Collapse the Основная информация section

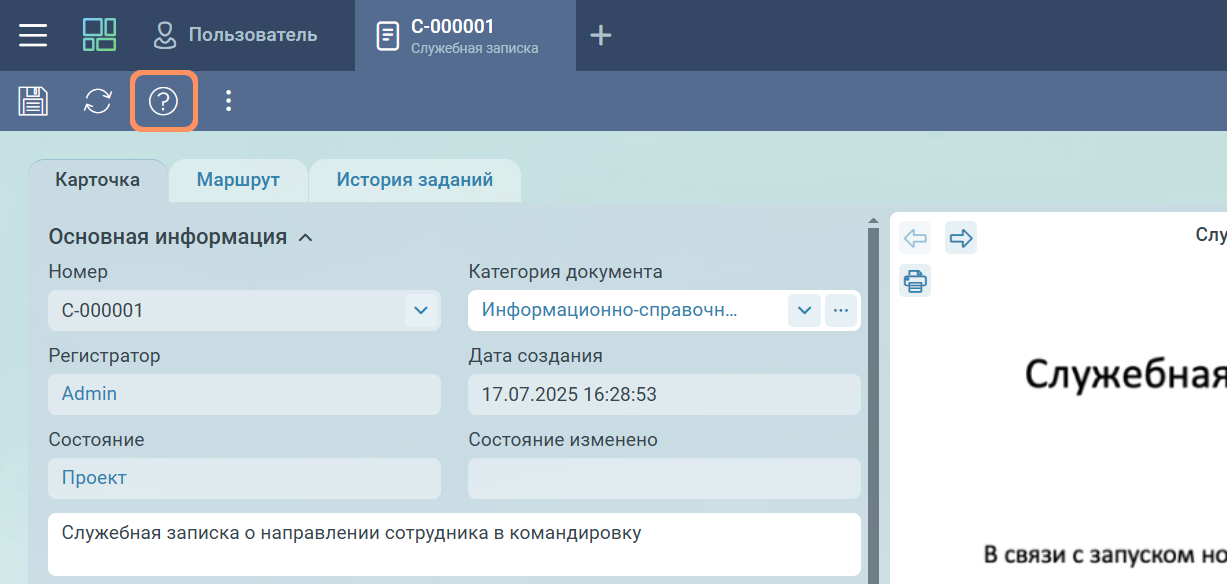(x=306, y=238)
